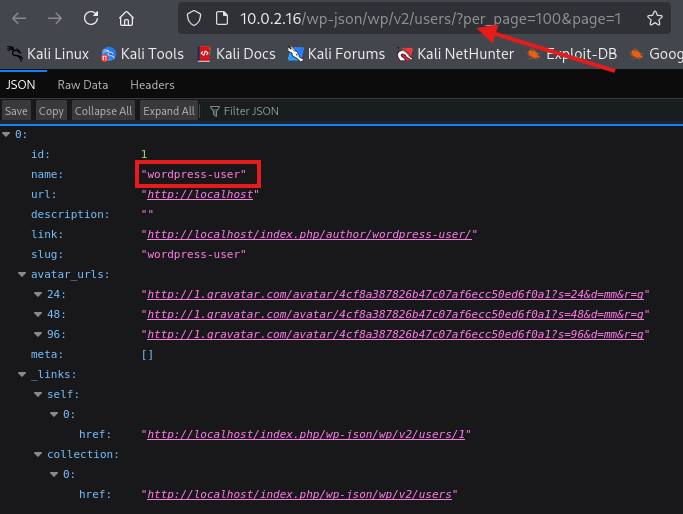
Task: Switch to the Raw Data tab
Action: (x=82, y=85)
